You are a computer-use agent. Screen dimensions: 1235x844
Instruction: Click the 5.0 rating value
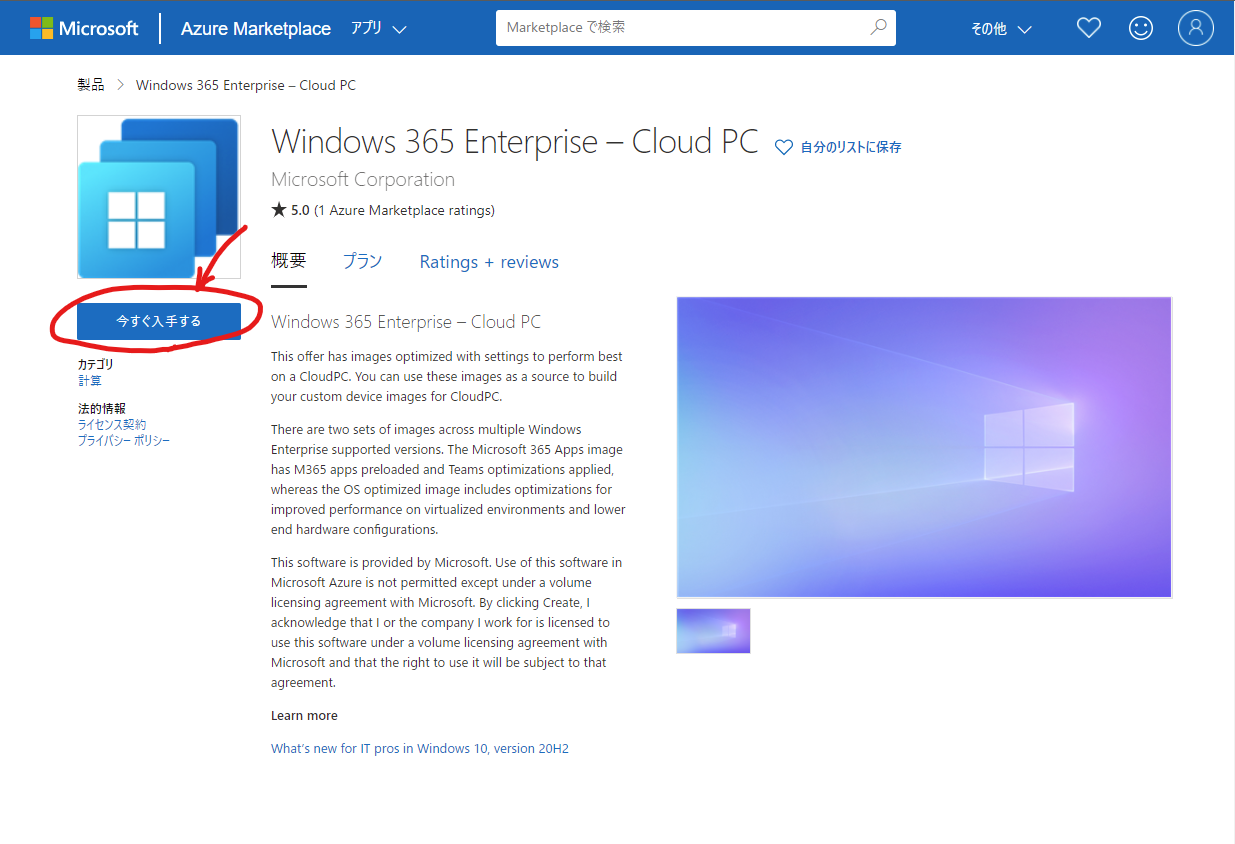point(300,210)
